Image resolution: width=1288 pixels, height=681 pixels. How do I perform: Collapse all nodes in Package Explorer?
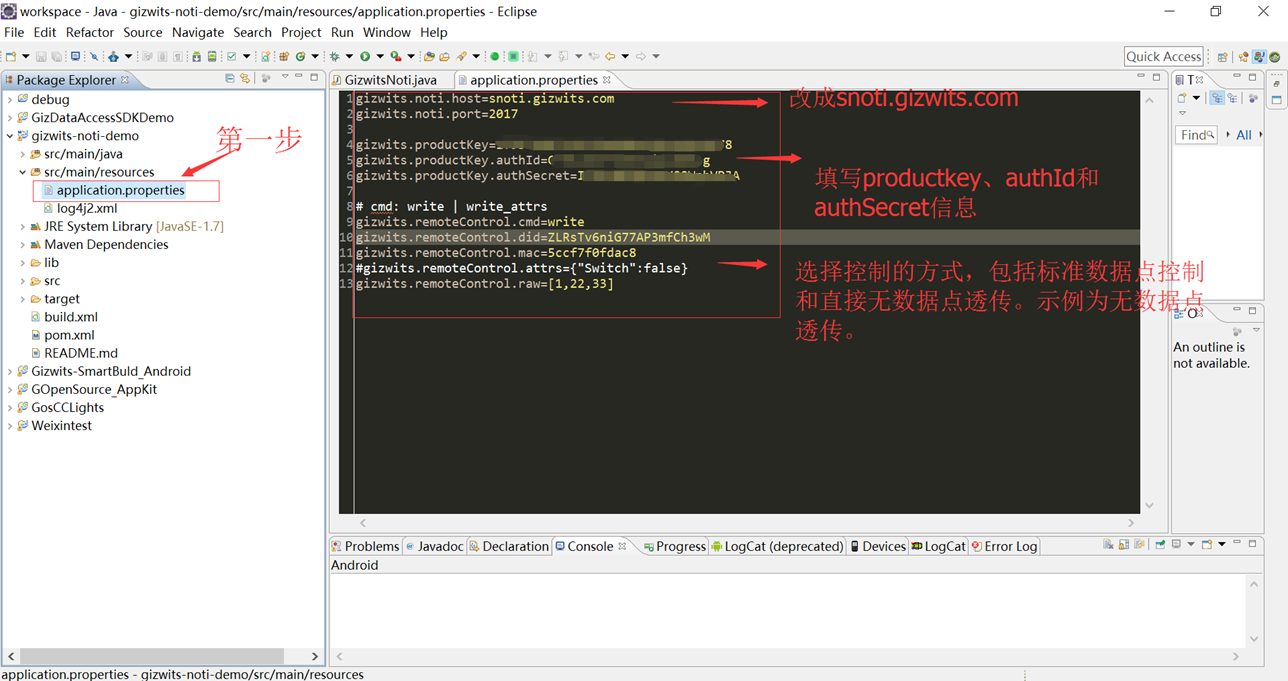(x=230, y=79)
